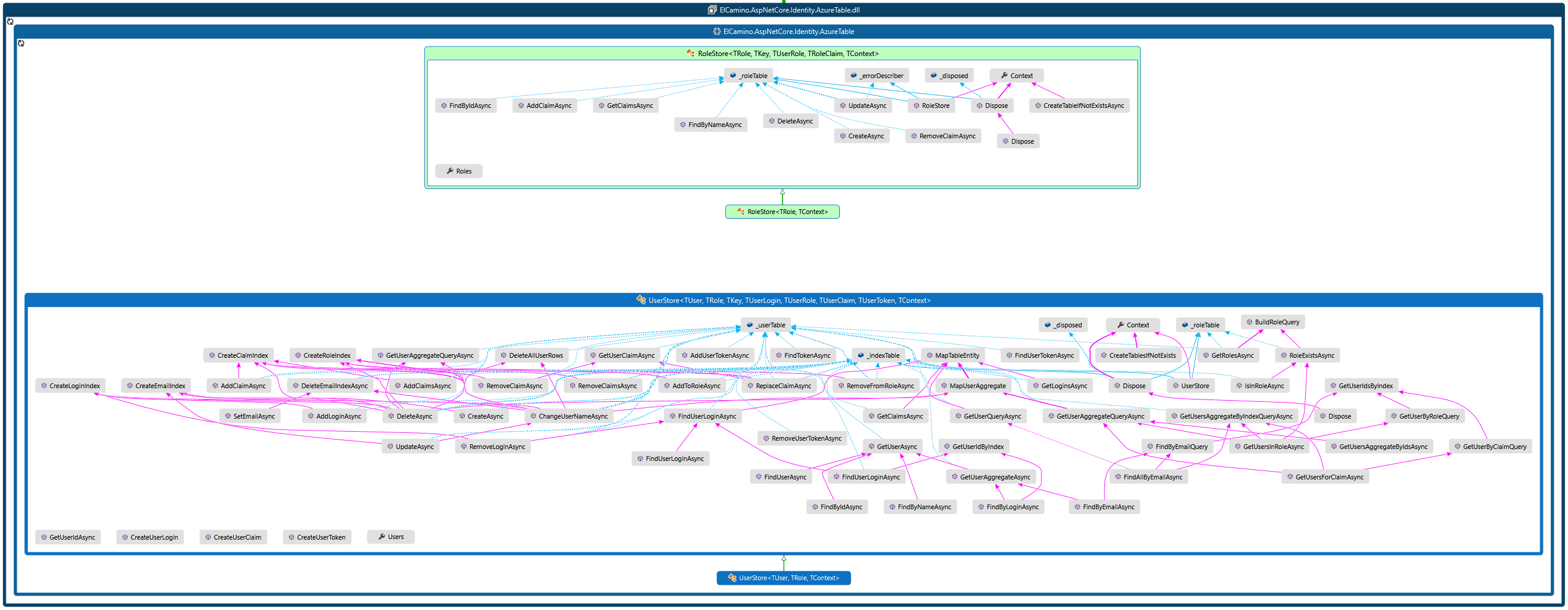Click the field icon next to _disposed in UserStore
This screenshot has width=1568, height=610.
click(x=1047, y=324)
